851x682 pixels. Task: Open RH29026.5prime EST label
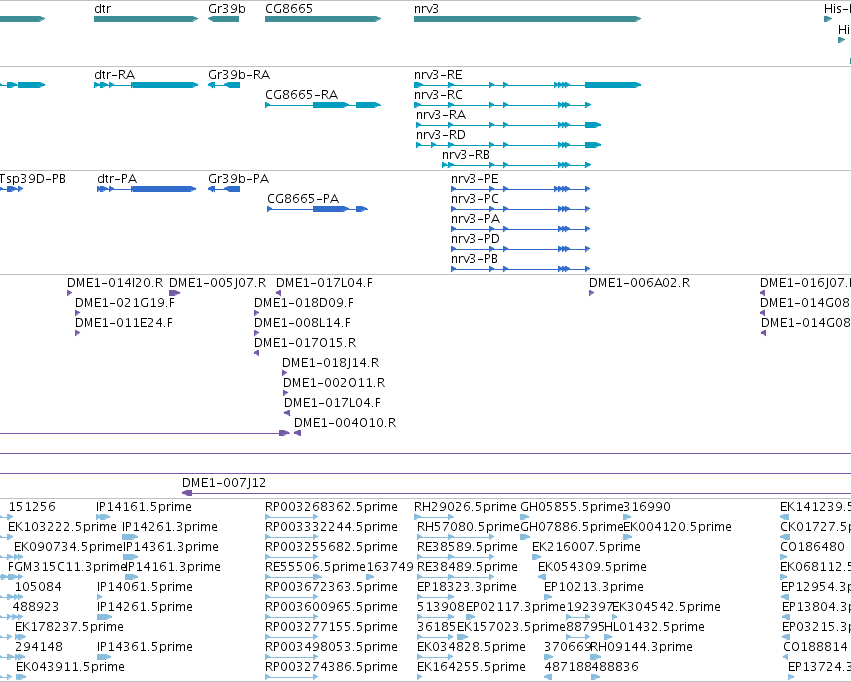pos(465,507)
